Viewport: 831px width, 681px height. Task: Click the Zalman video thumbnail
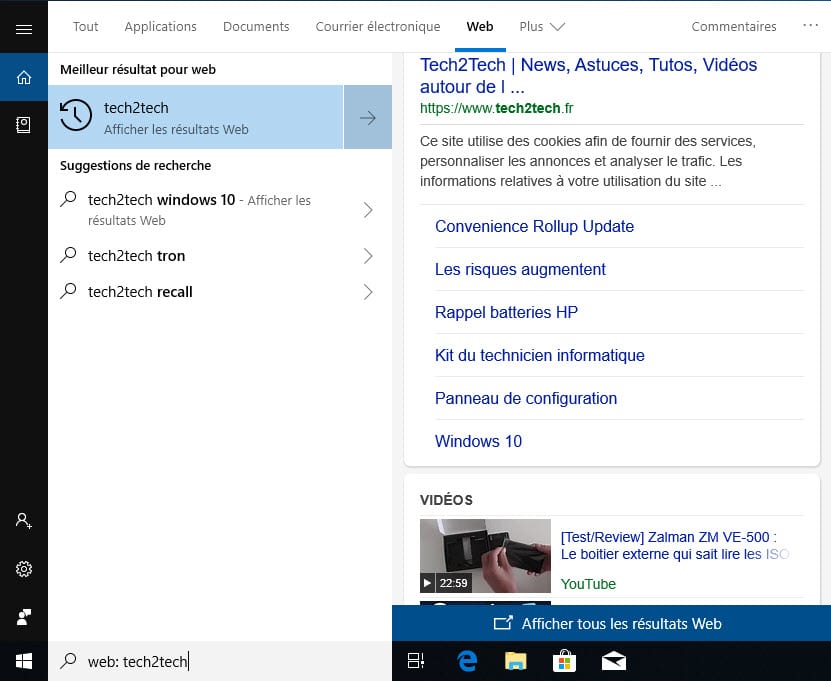485,555
